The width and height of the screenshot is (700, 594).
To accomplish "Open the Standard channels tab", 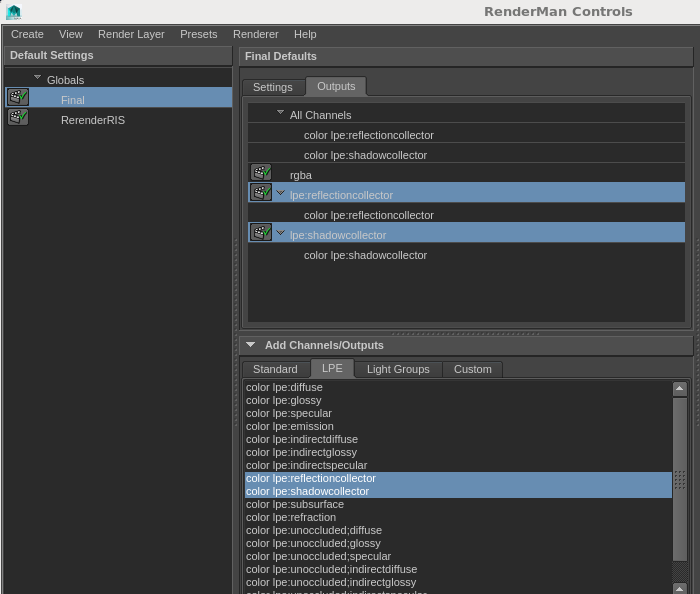I will 275,369.
